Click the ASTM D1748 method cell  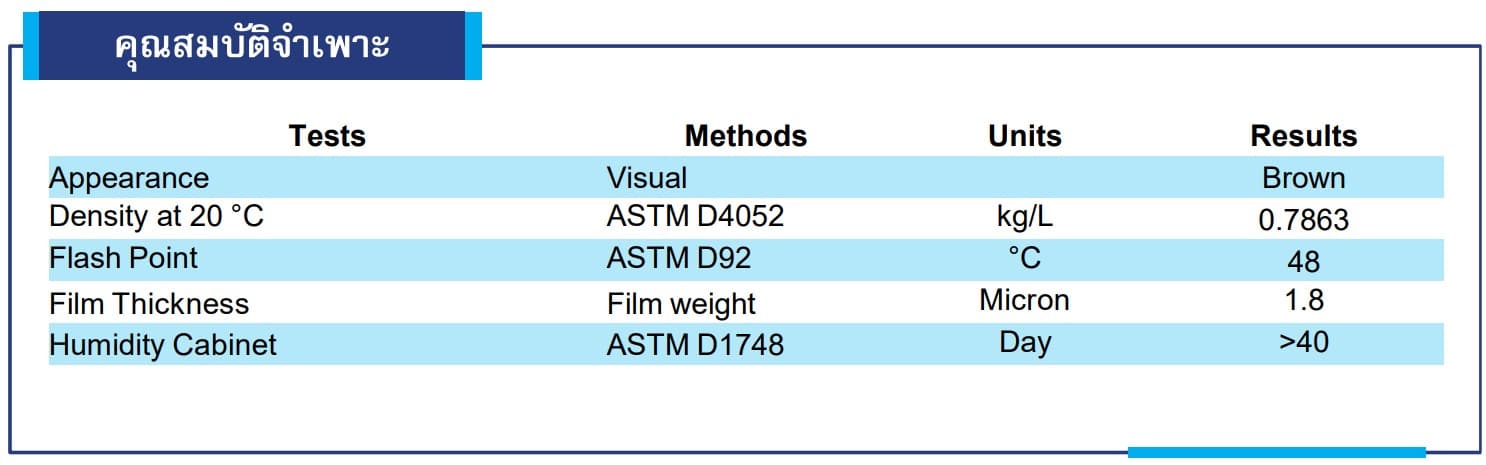coord(695,345)
